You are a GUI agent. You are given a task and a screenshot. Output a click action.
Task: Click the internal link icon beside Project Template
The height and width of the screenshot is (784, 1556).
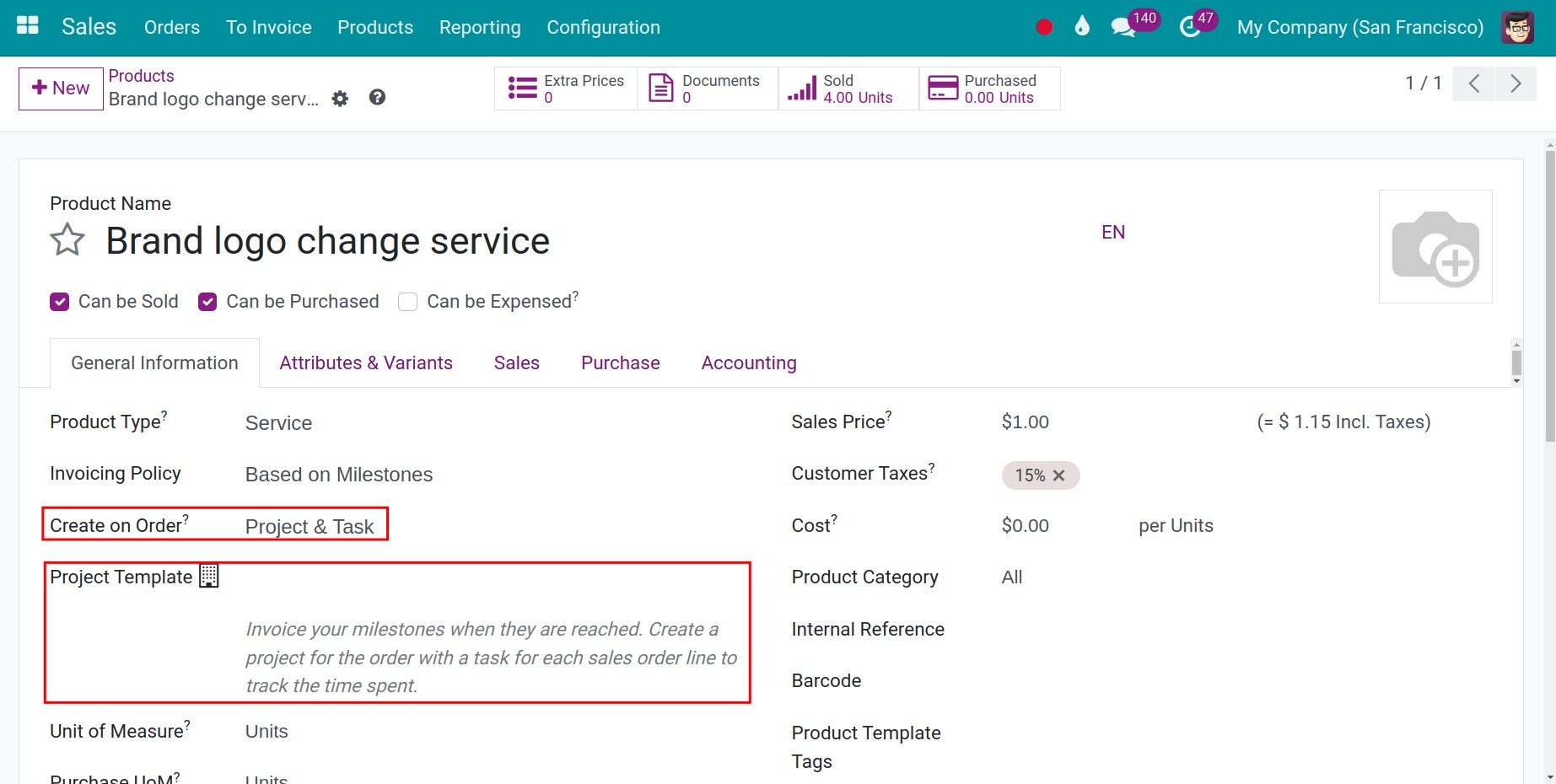coord(208,576)
